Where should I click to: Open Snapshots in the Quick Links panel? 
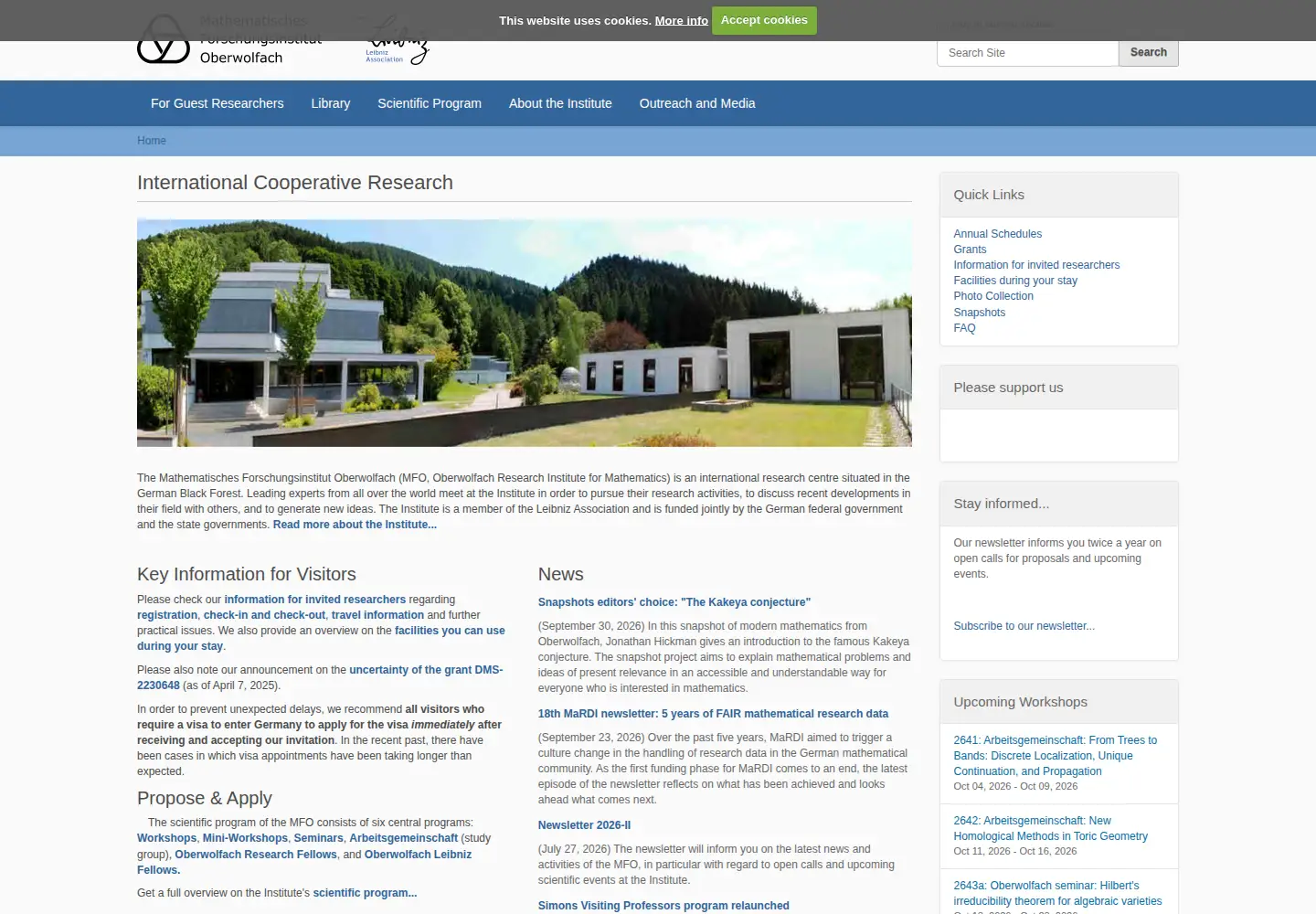coord(980,313)
